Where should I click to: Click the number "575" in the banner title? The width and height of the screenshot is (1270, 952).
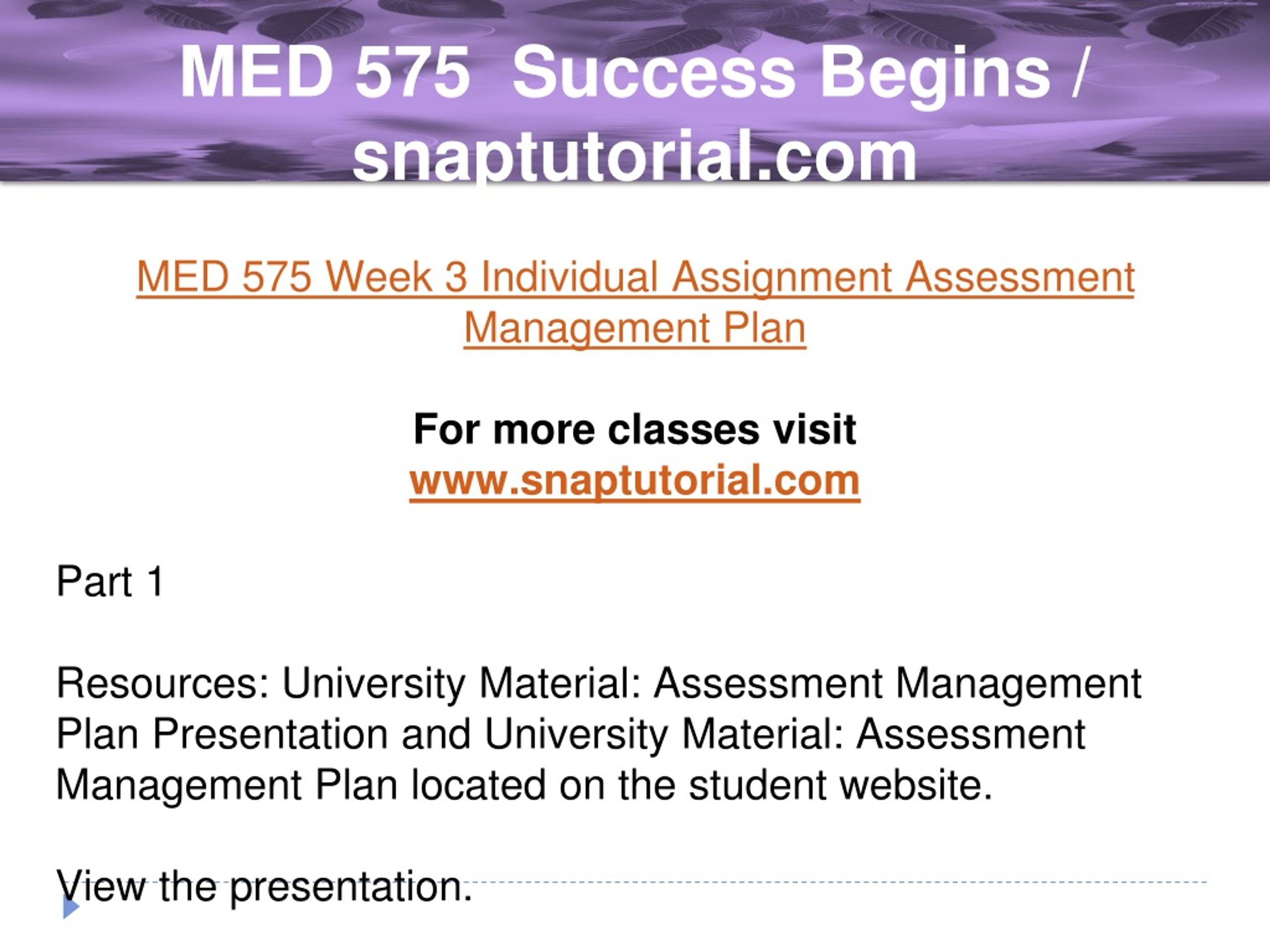(413, 73)
